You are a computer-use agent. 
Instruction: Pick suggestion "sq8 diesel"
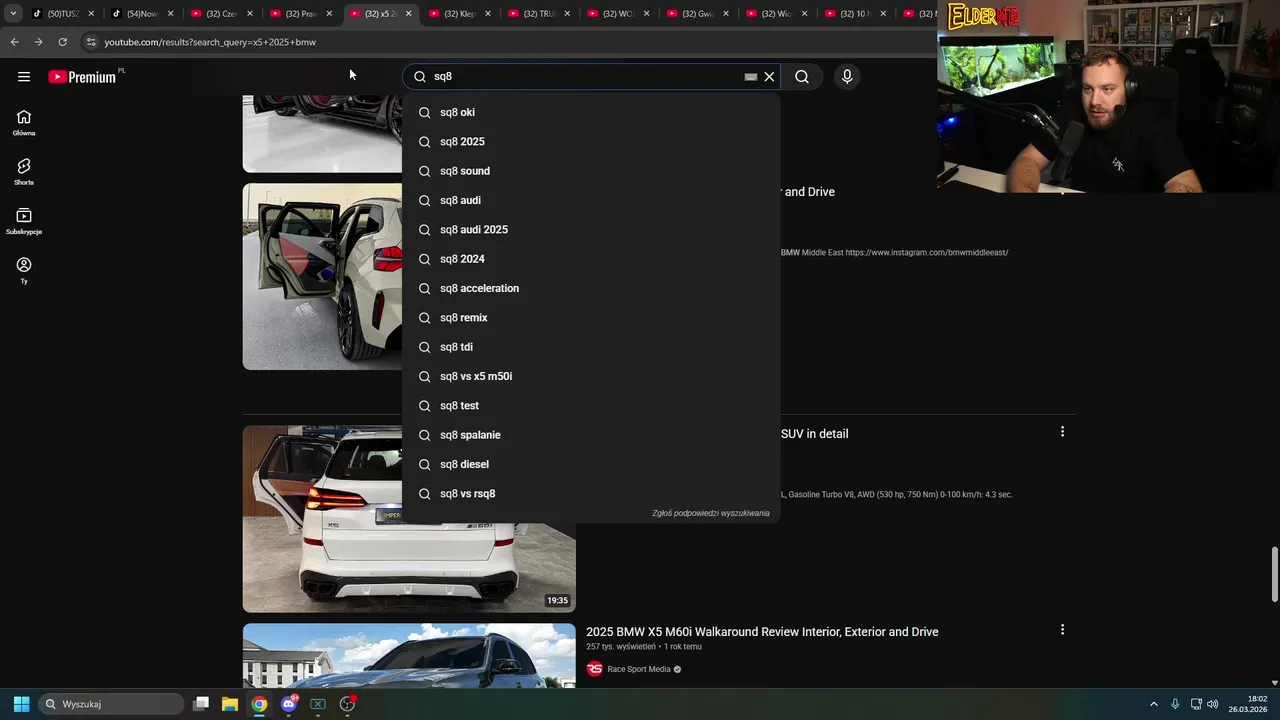591,464
